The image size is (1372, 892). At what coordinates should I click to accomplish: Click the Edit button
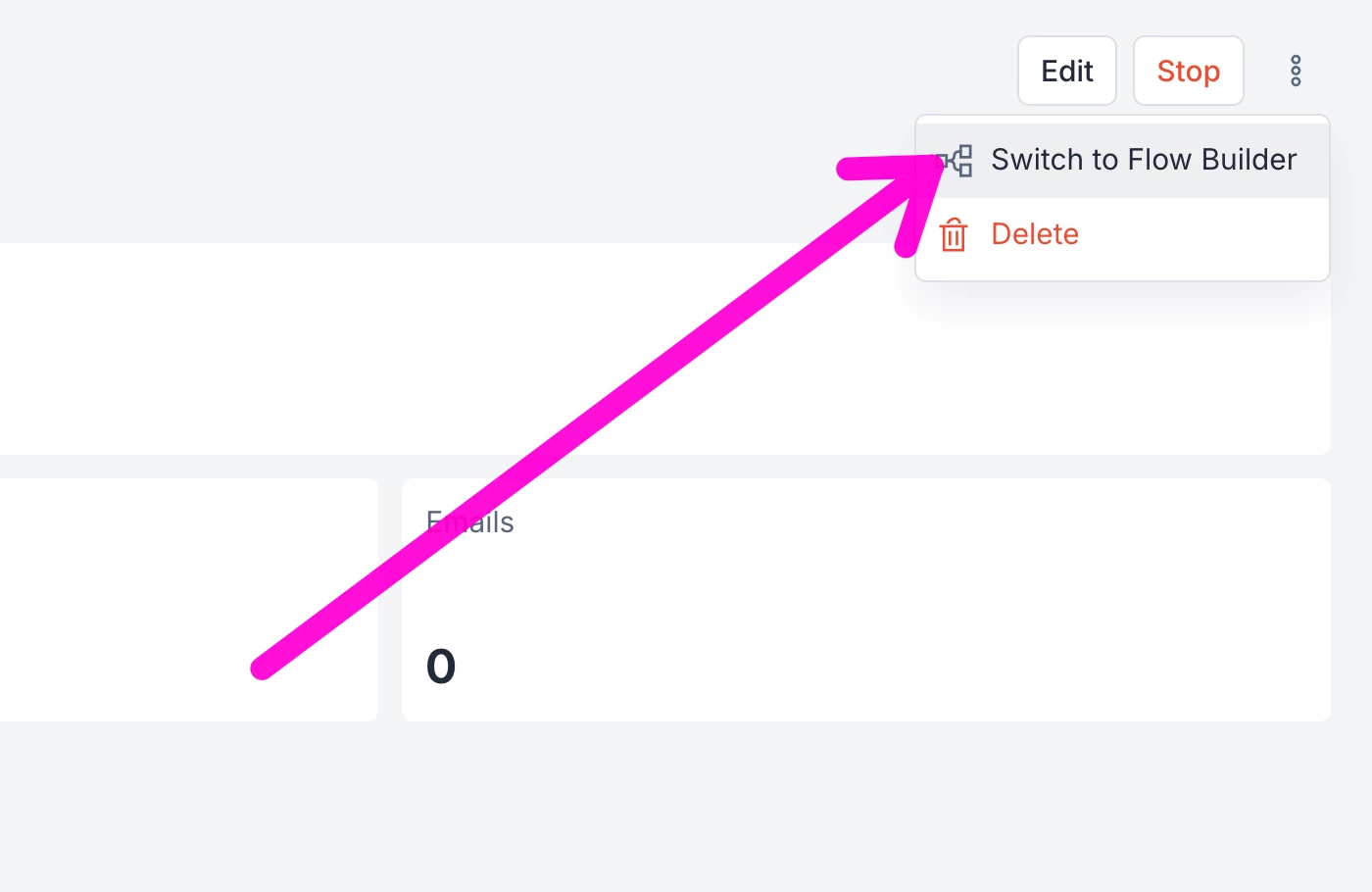click(1066, 71)
